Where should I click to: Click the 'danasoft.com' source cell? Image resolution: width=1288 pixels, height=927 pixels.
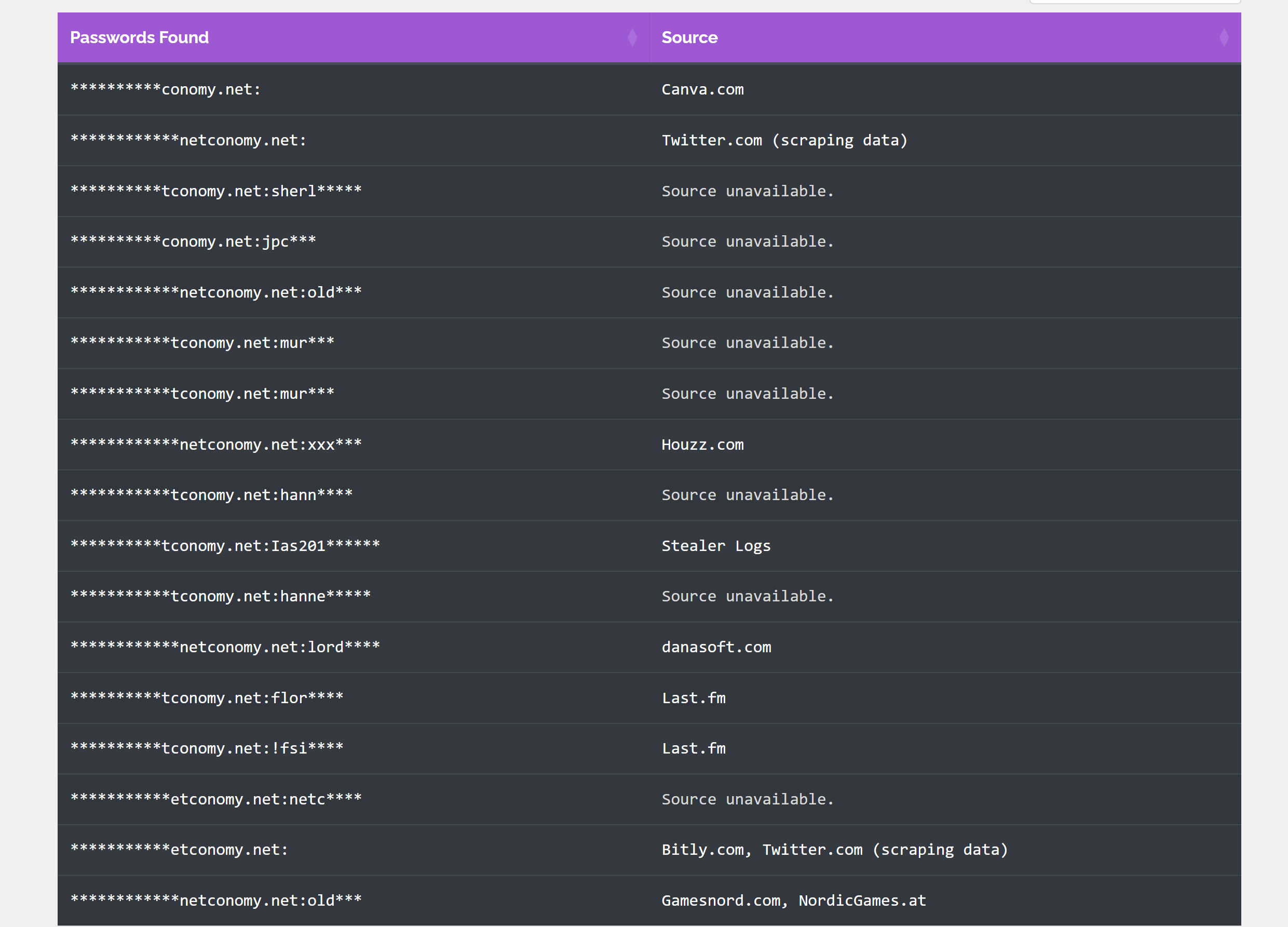716,648
